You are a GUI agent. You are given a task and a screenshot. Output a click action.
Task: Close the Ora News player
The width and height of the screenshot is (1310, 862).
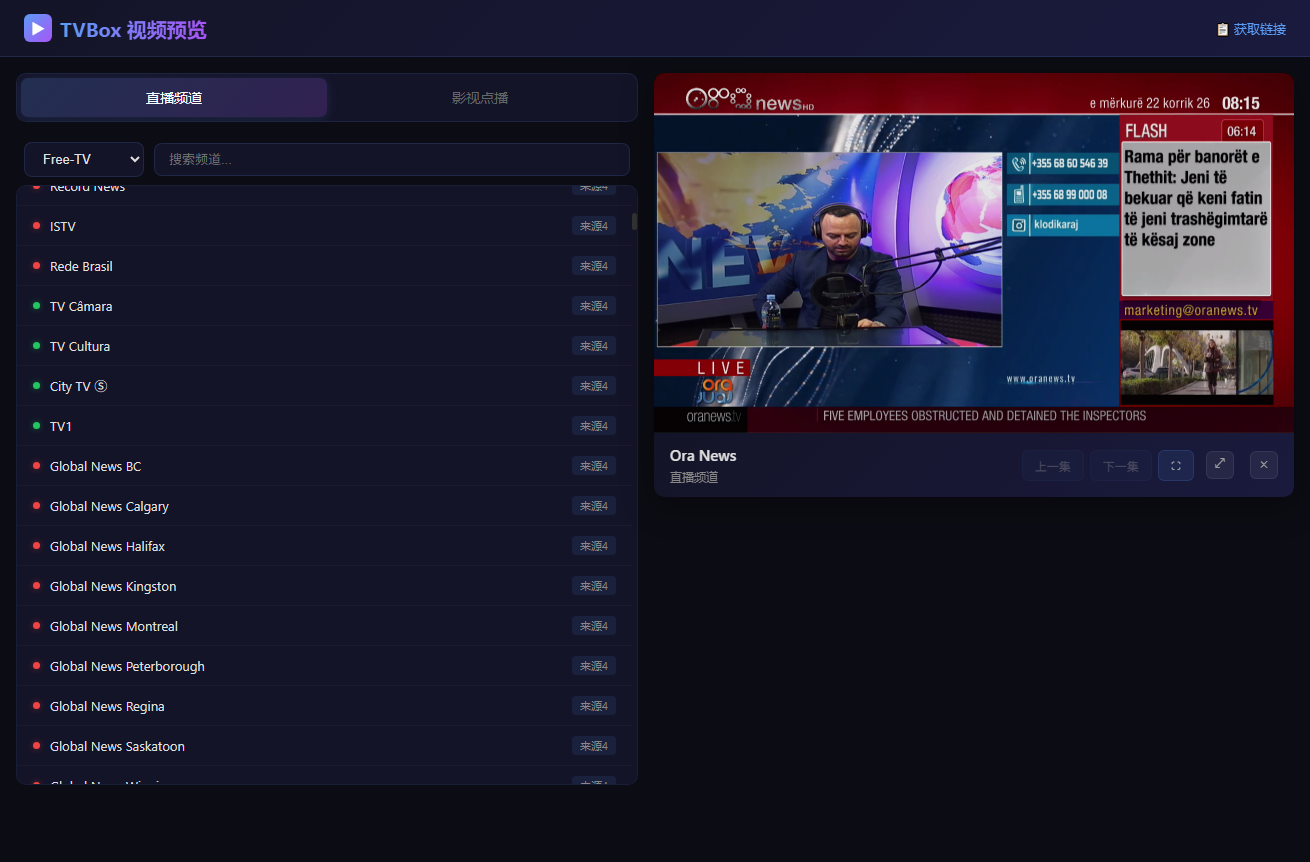[x=1264, y=464]
